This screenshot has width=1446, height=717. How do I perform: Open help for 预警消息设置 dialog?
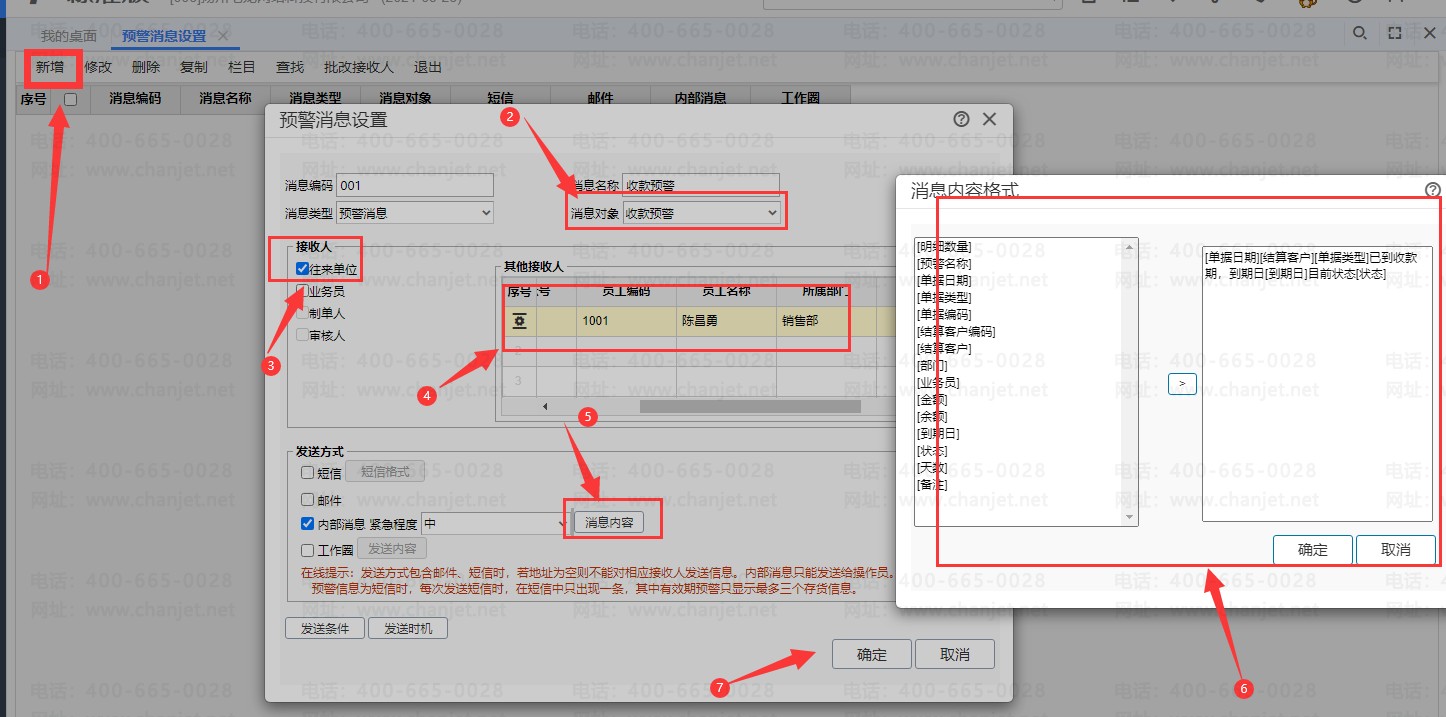click(x=961, y=119)
